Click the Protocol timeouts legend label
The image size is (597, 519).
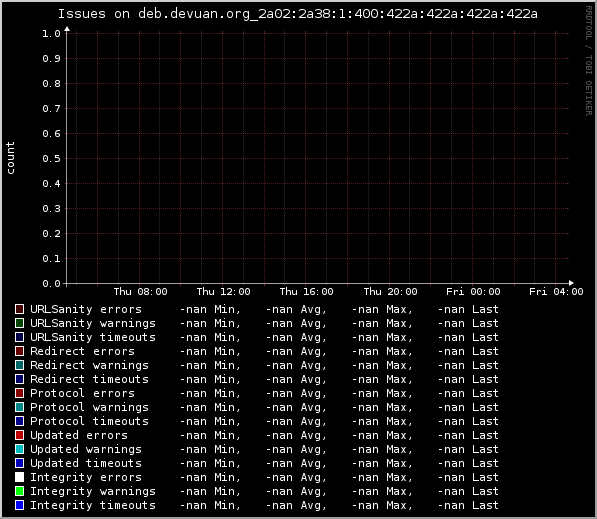[89, 421]
